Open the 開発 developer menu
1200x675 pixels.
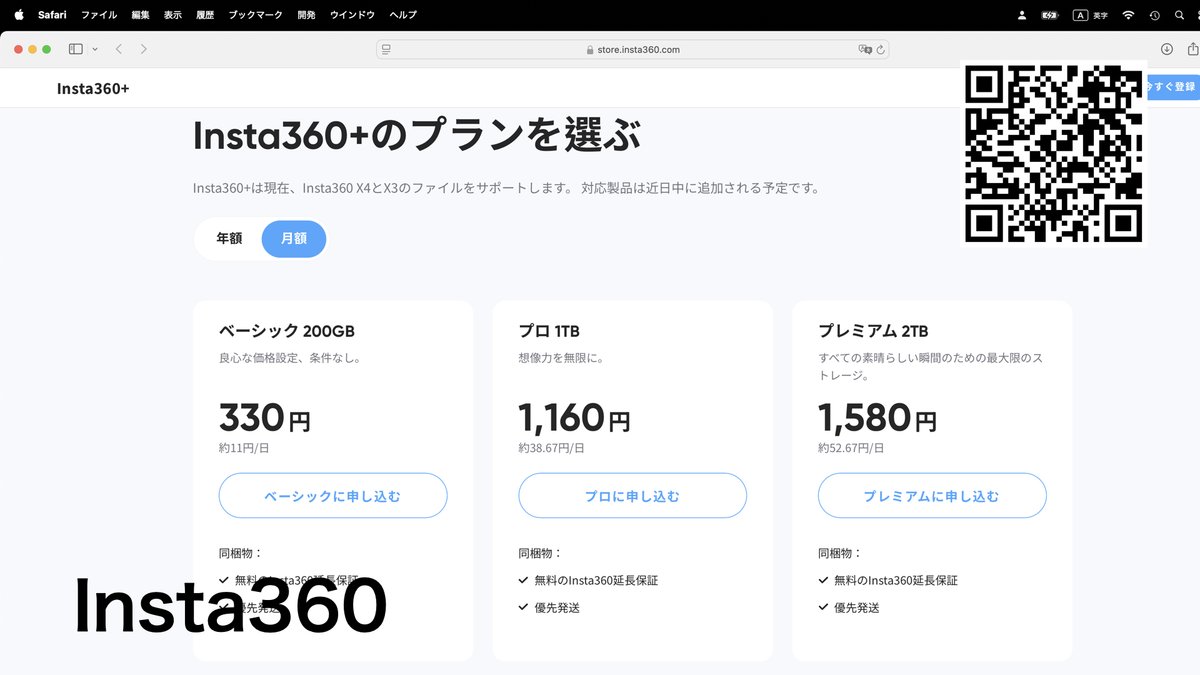tap(306, 14)
